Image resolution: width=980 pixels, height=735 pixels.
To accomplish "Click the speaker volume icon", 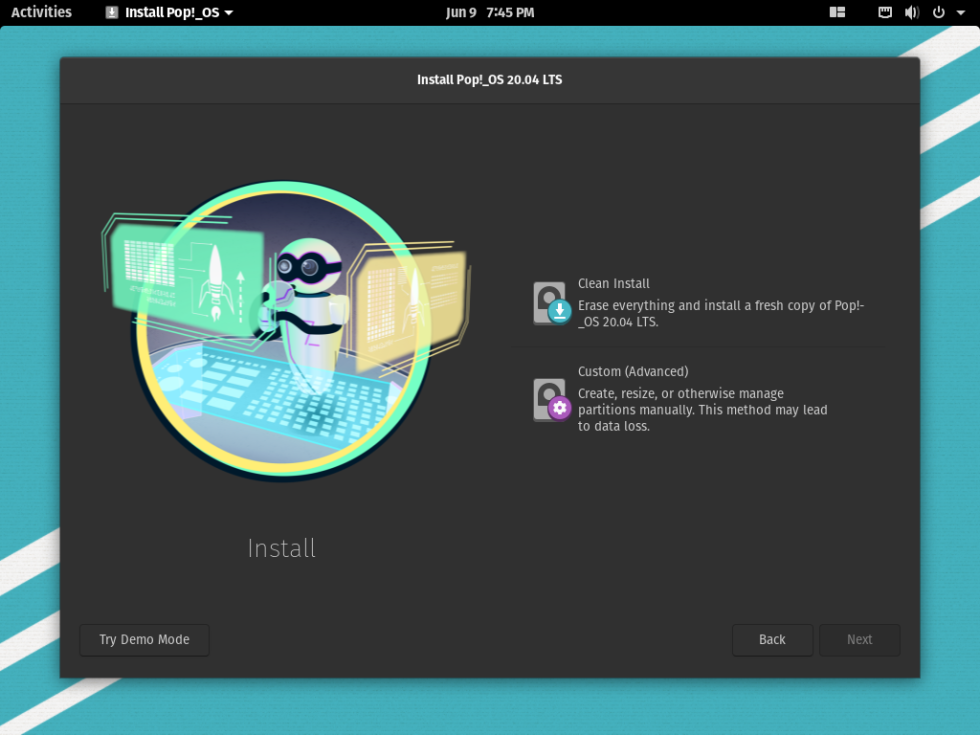I will [910, 13].
